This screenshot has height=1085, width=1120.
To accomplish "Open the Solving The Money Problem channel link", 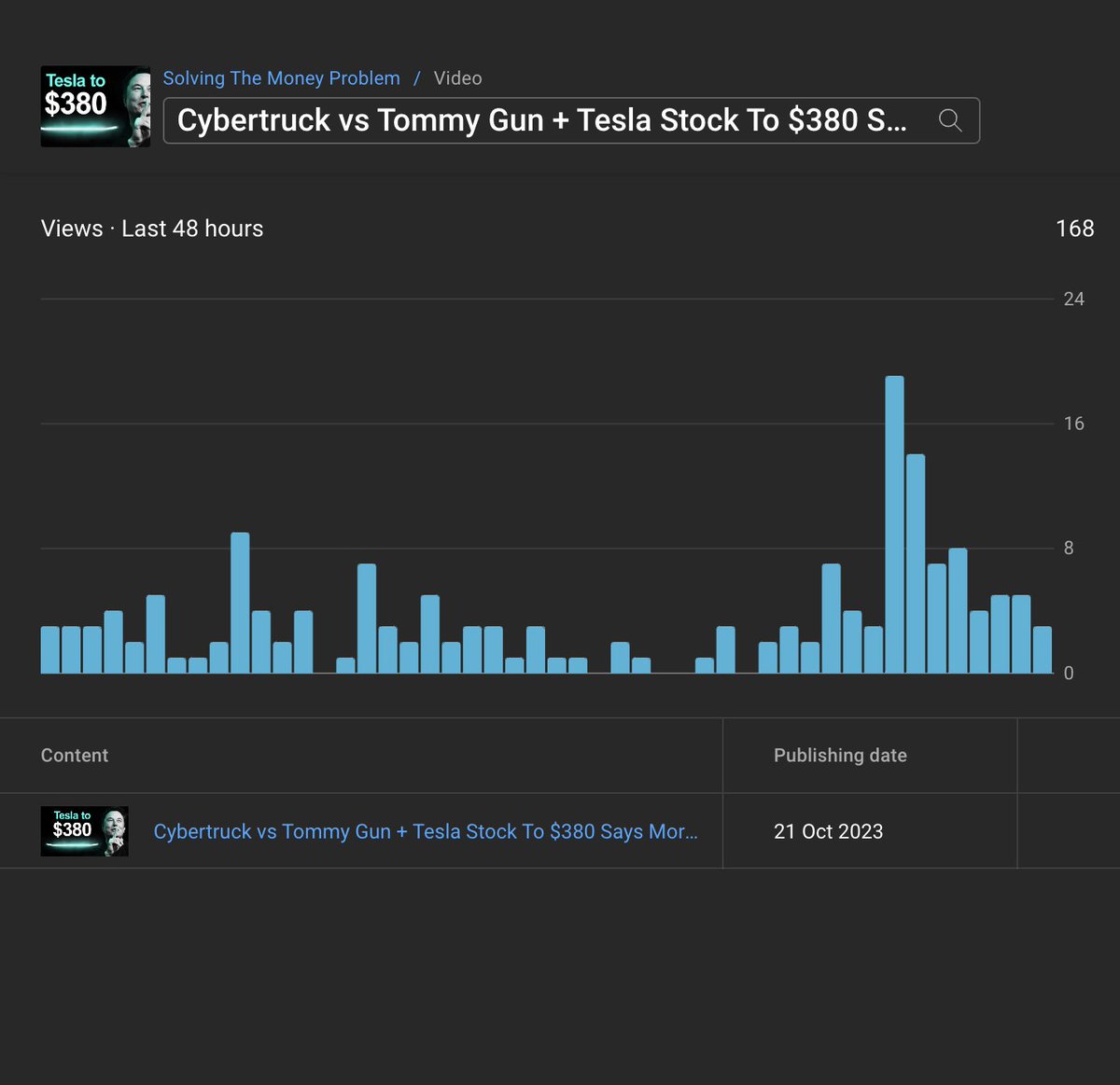I will [x=281, y=78].
